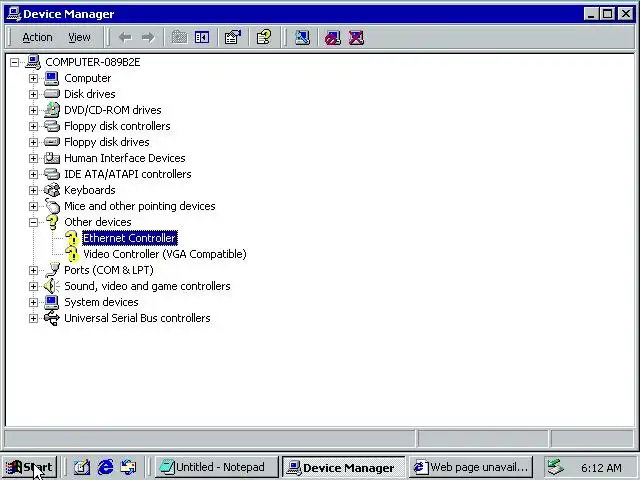Image resolution: width=640 pixels, height=480 pixels.
Task: Expand the Keyboards category
Action: pos(33,190)
